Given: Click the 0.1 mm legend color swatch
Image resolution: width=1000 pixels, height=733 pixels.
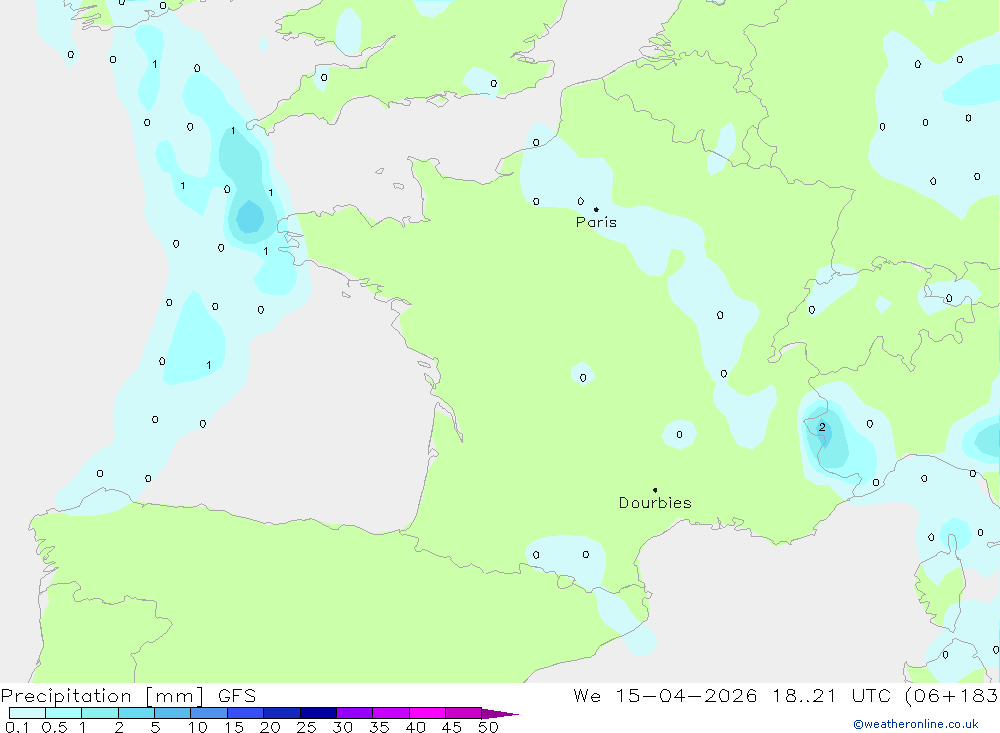Looking at the screenshot, I should 27,713.
